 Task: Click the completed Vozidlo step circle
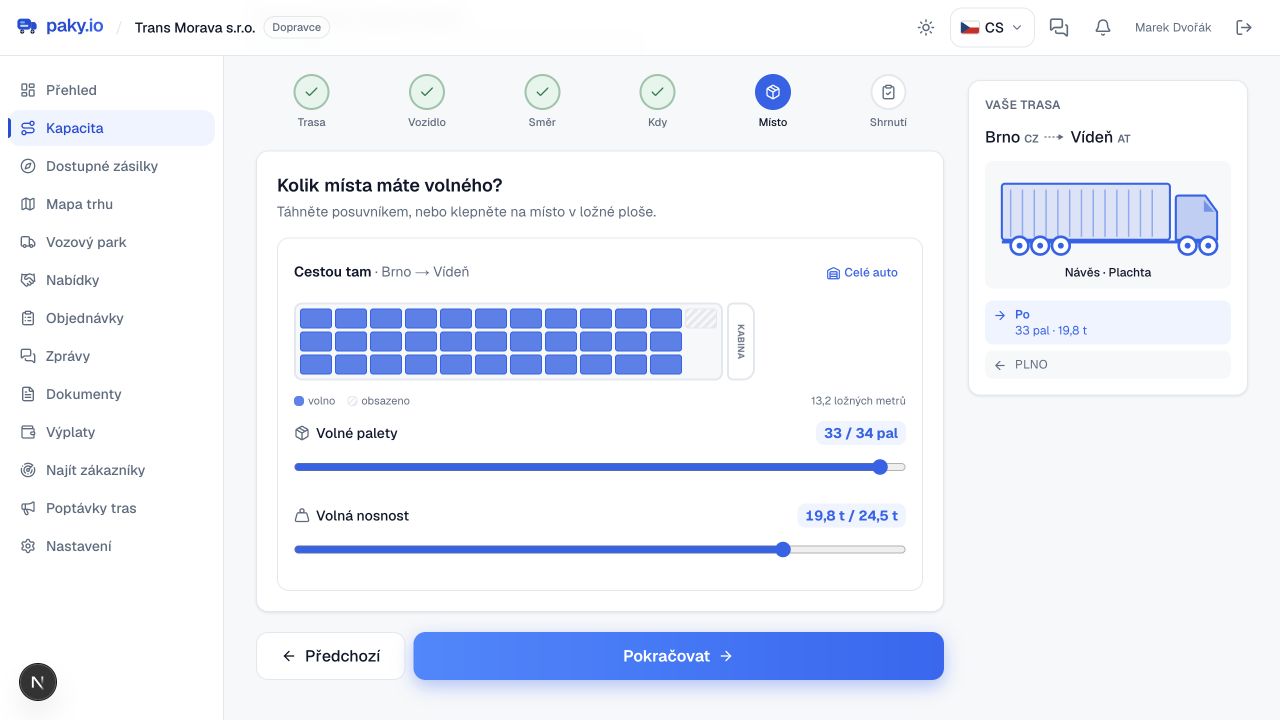(427, 92)
